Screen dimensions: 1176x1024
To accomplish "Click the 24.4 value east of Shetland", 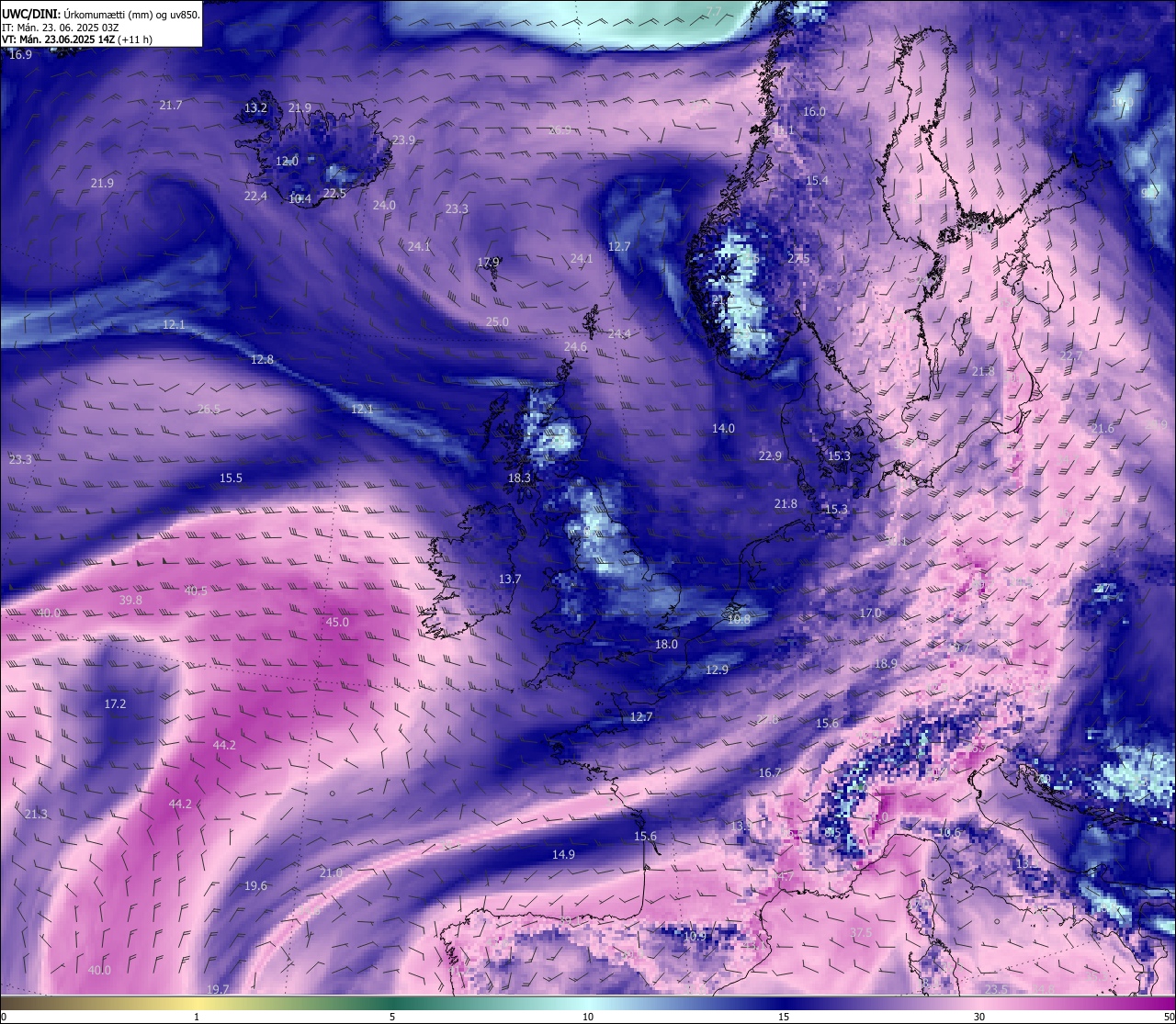I will pos(619,334).
